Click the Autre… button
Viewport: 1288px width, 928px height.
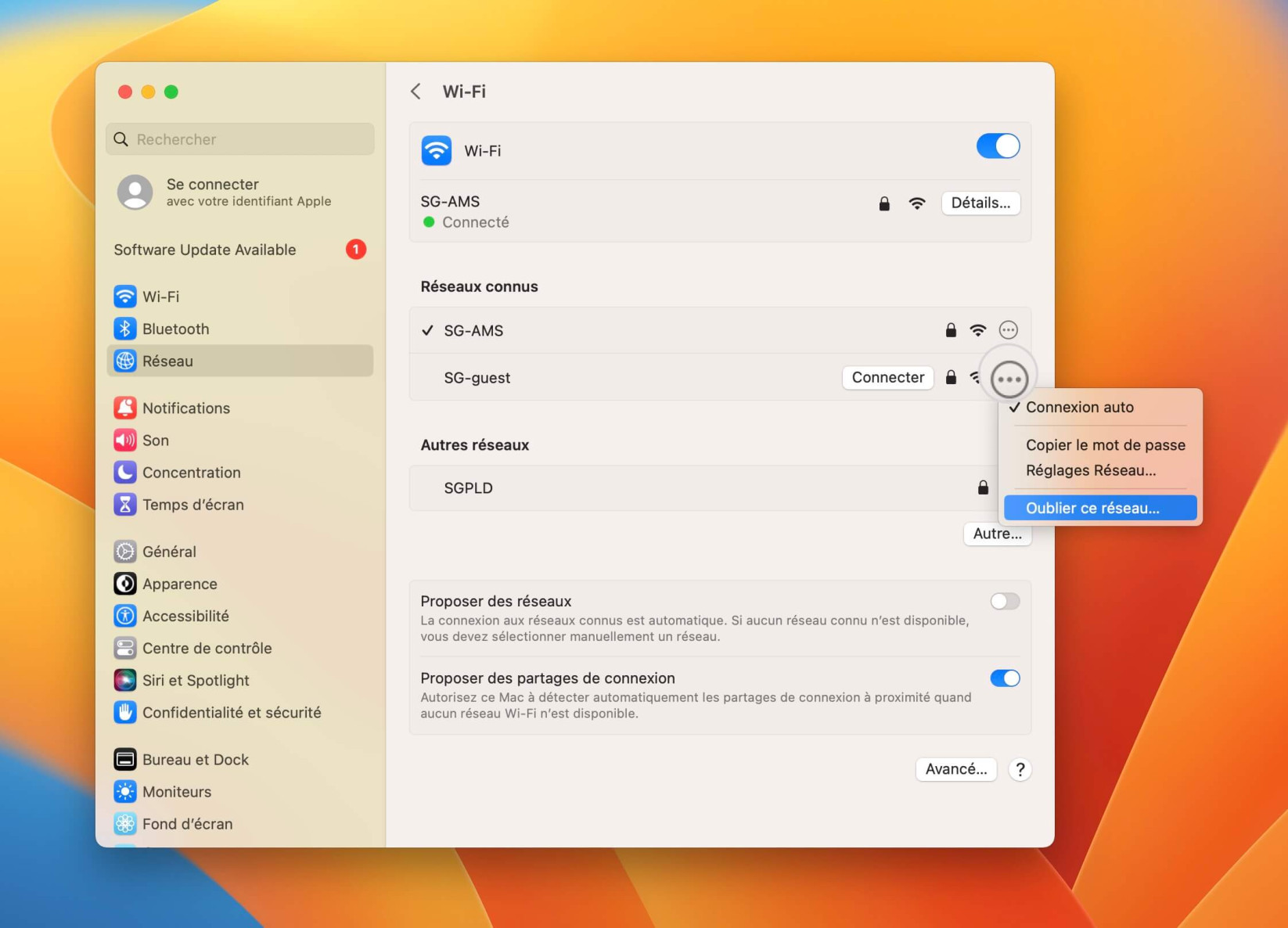tap(997, 534)
